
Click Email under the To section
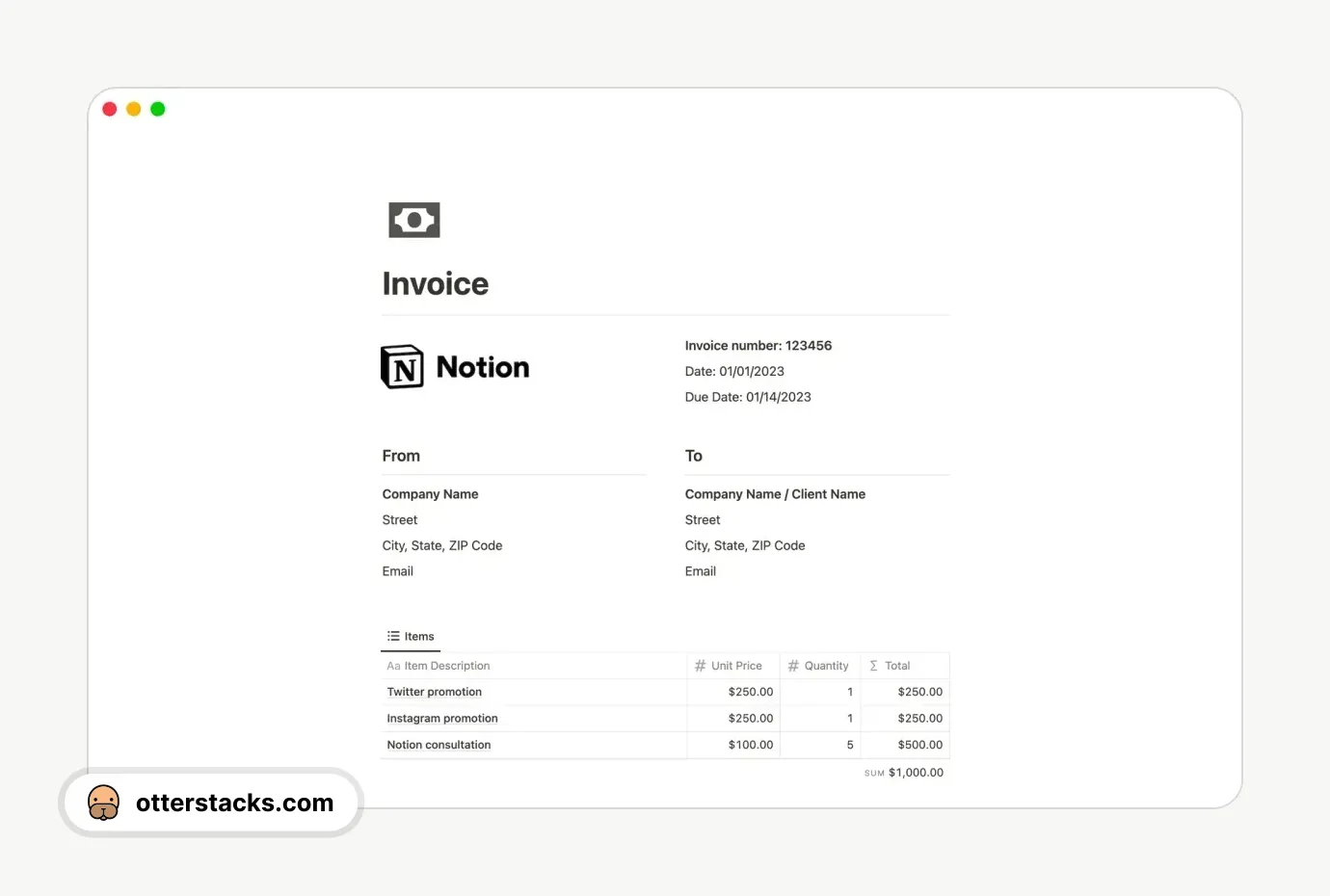[x=701, y=571]
